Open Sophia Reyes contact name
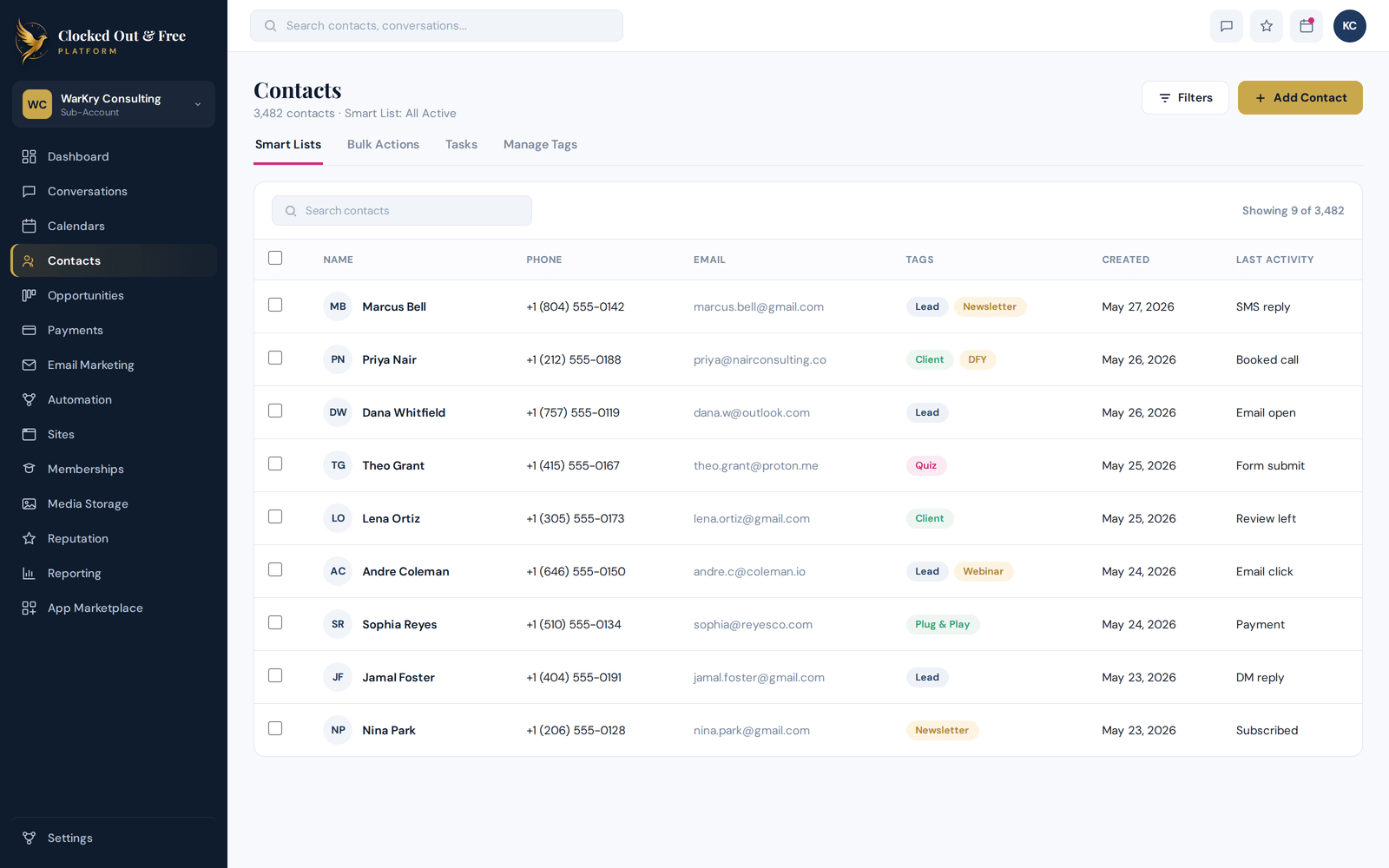The image size is (1389, 868). point(399,624)
